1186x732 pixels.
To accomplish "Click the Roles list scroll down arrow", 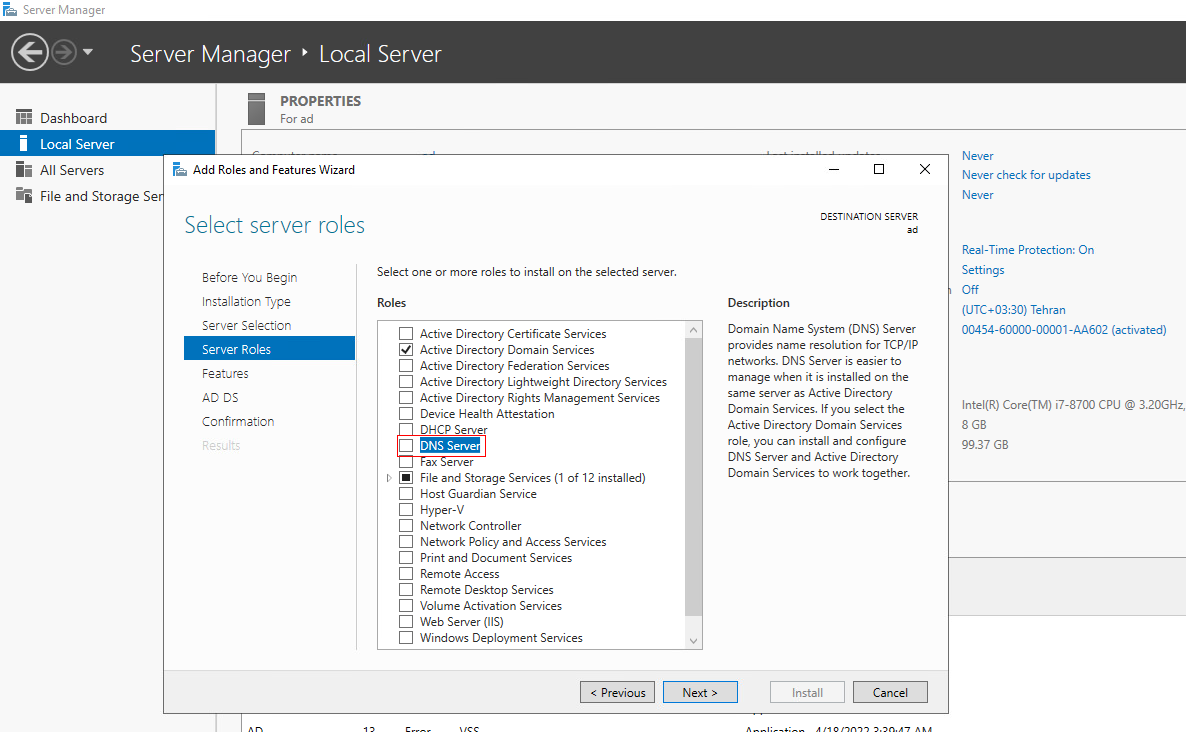I will point(694,641).
